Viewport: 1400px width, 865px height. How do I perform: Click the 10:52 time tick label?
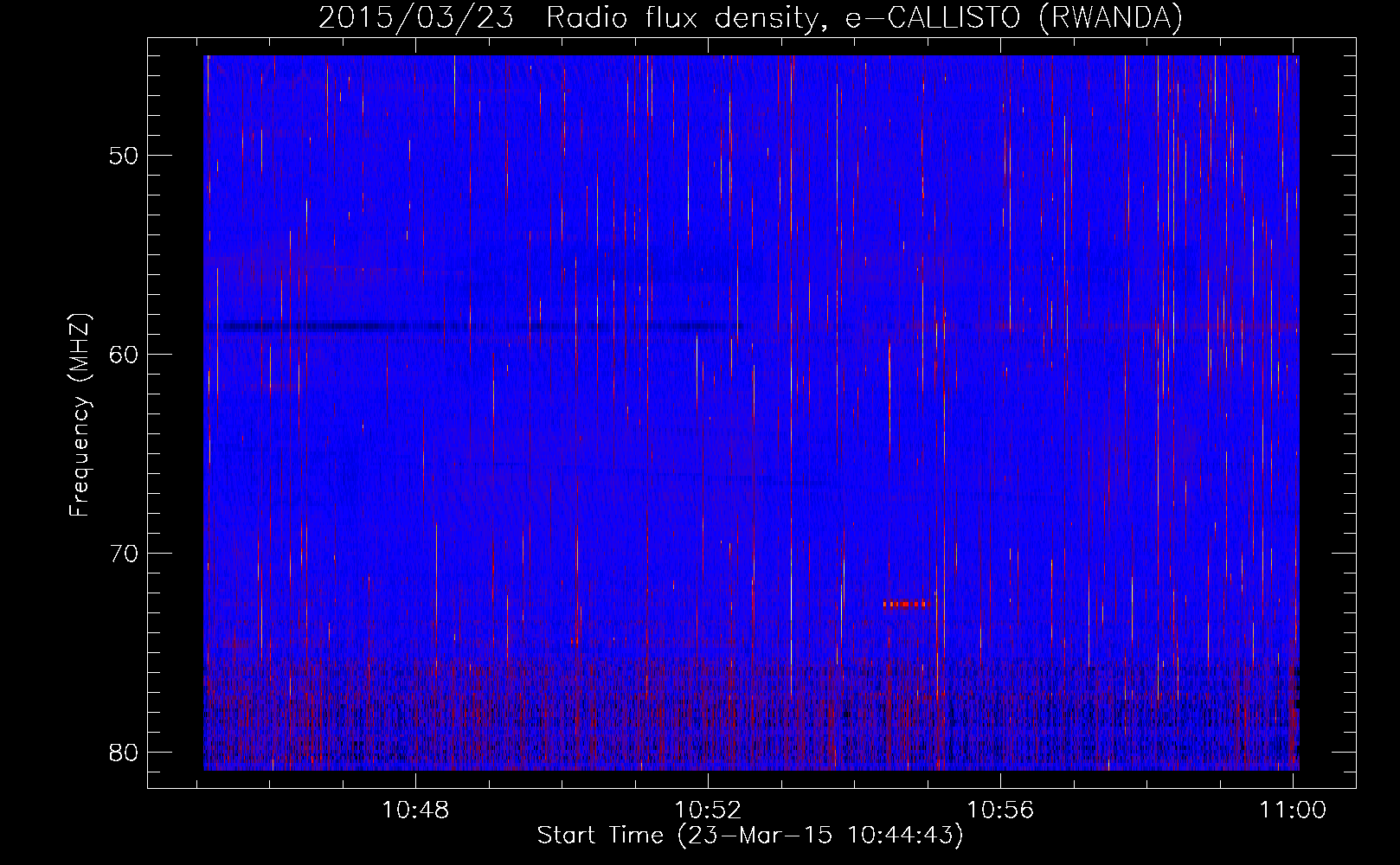[x=709, y=811]
